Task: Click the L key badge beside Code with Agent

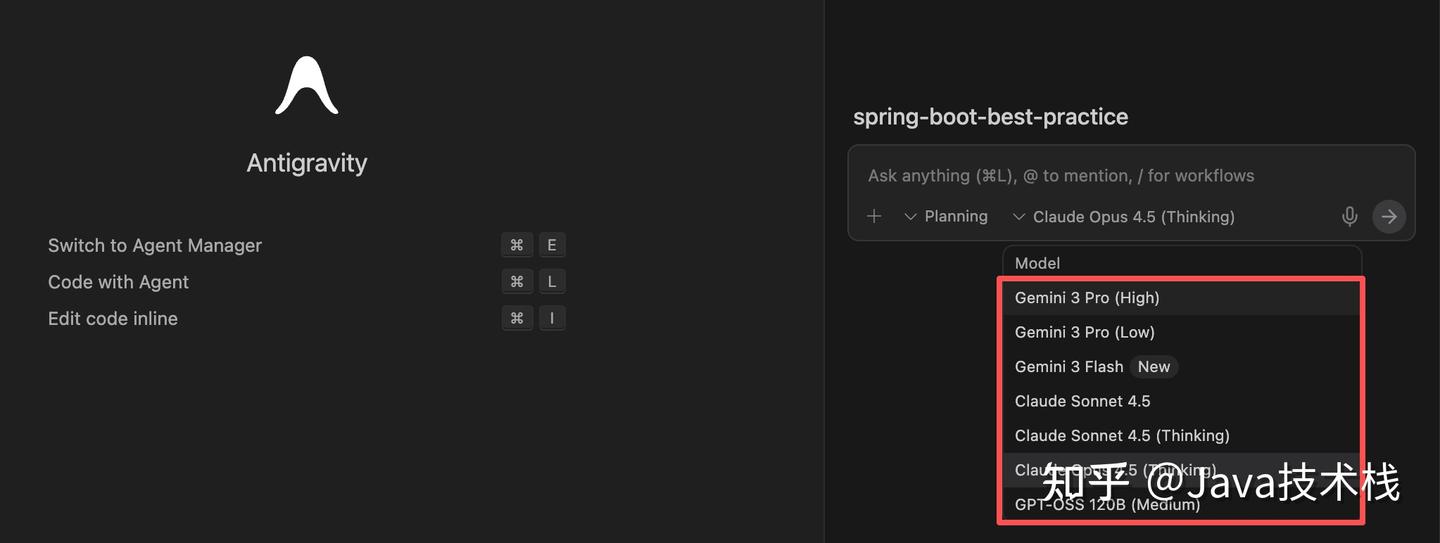Action: click(x=552, y=282)
